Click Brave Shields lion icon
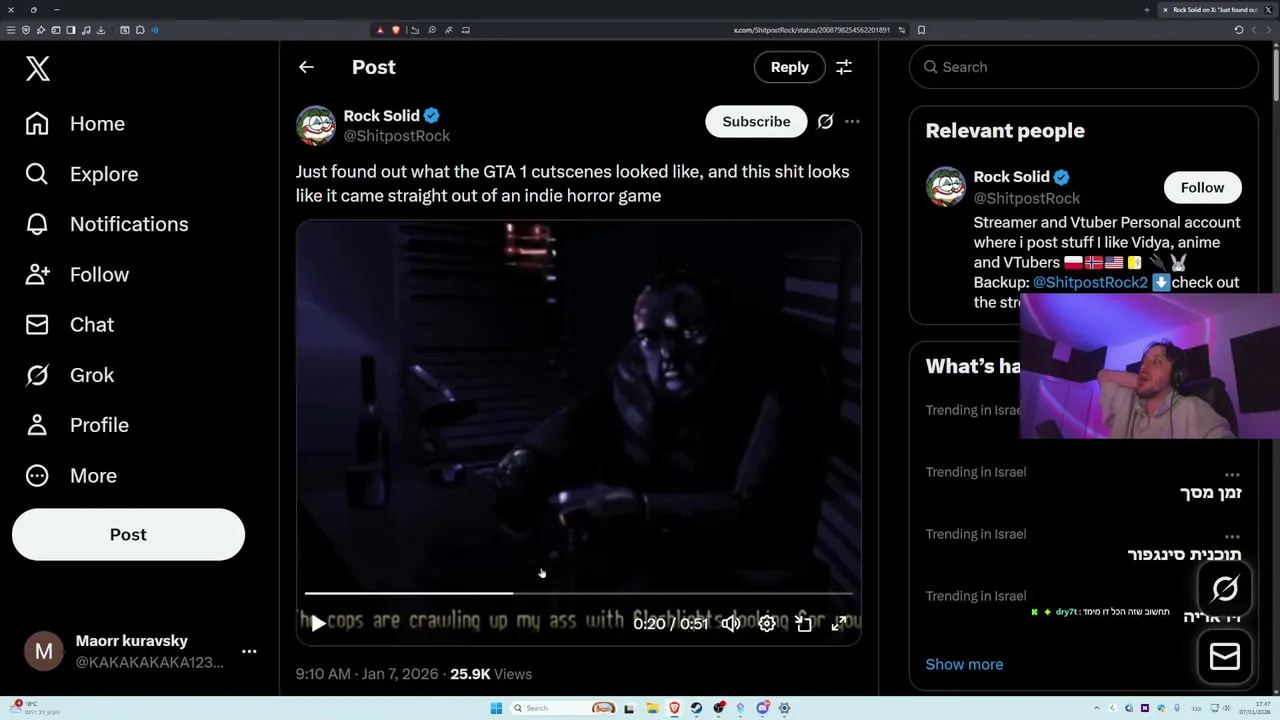This screenshot has height=720, width=1280. (396, 30)
